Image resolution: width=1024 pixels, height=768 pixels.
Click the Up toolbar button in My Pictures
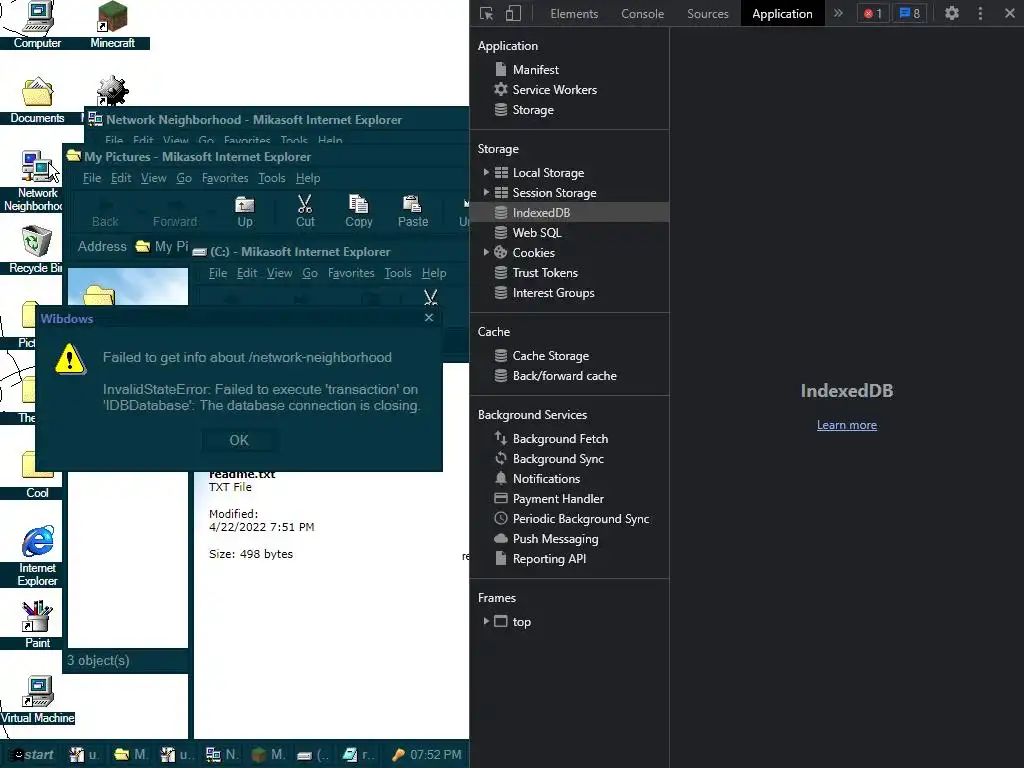click(x=245, y=212)
